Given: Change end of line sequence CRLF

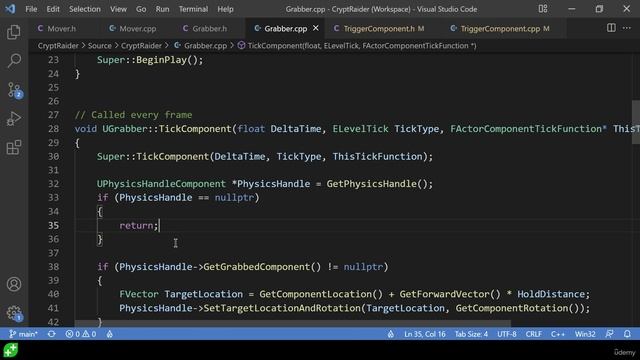Looking at the screenshot, I should point(533,334).
